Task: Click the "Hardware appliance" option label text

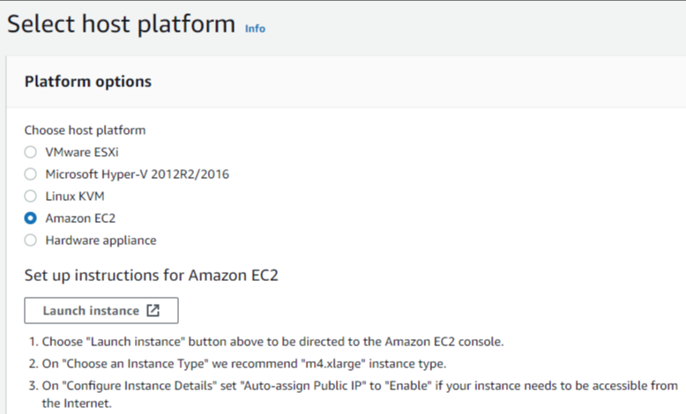Action: tap(101, 240)
